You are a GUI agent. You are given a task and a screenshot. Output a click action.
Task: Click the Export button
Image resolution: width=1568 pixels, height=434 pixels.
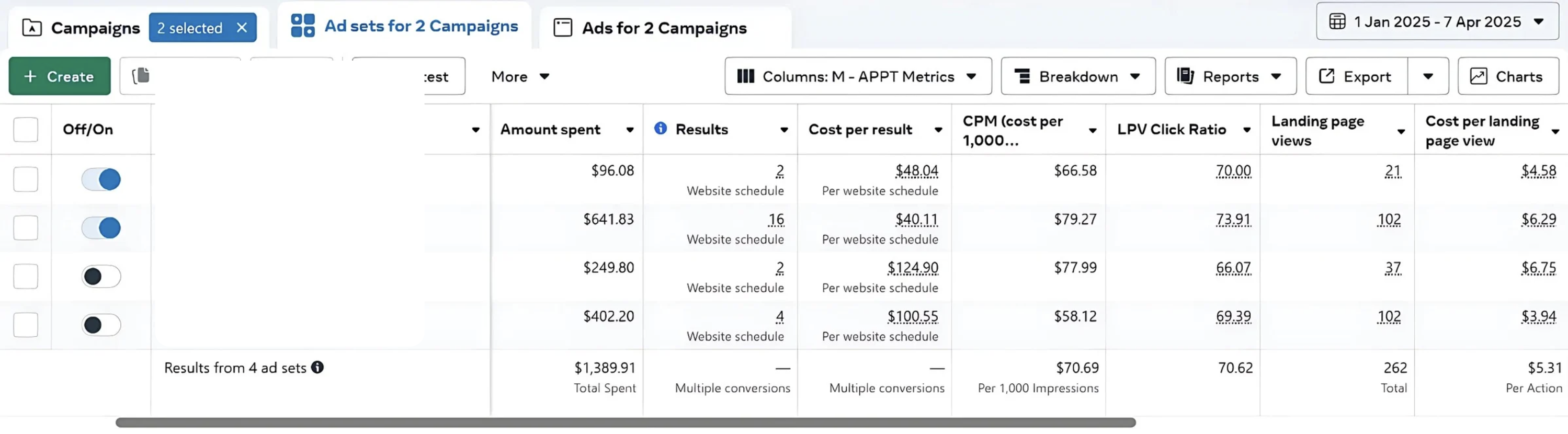pyautogui.click(x=1356, y=76)
